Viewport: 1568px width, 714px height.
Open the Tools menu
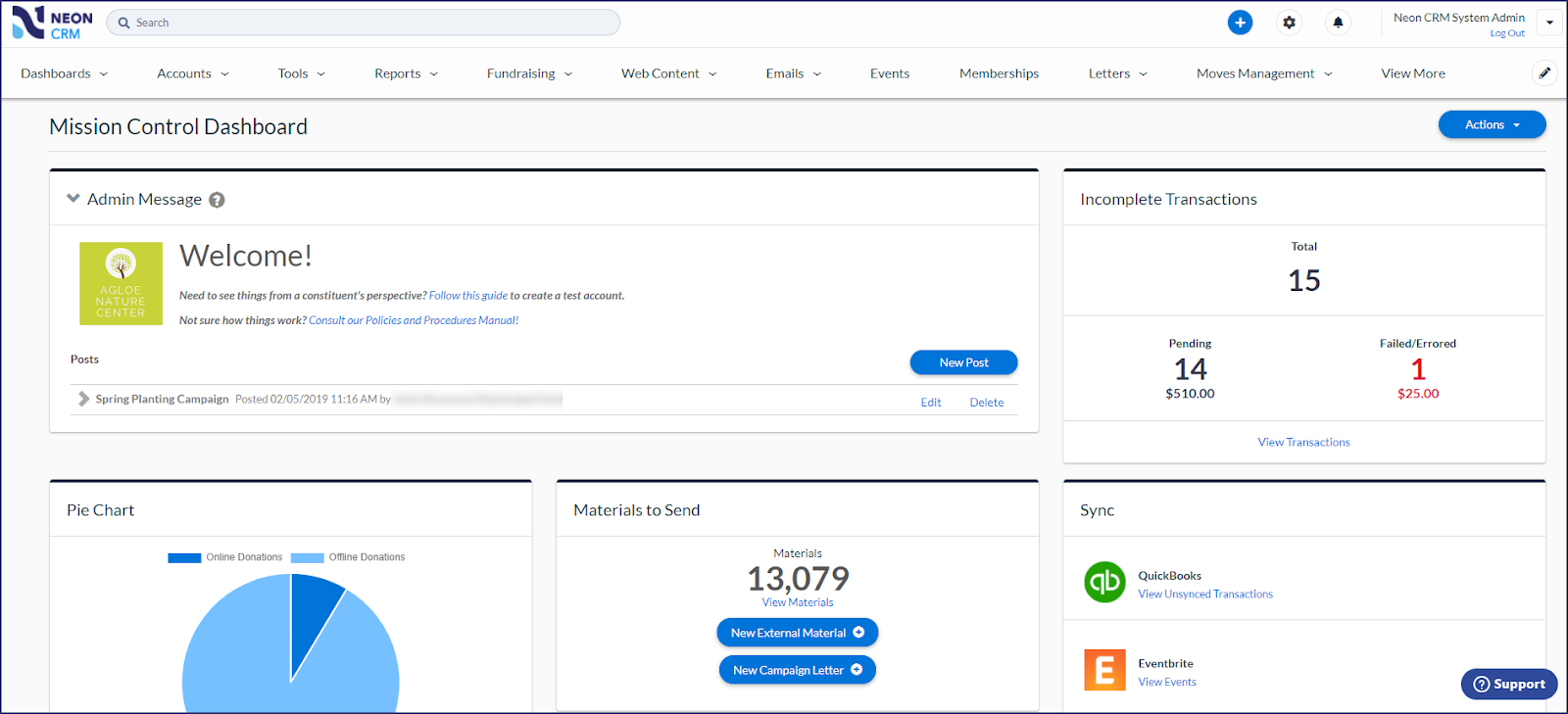pyautogui.click(x=301, y=73)
